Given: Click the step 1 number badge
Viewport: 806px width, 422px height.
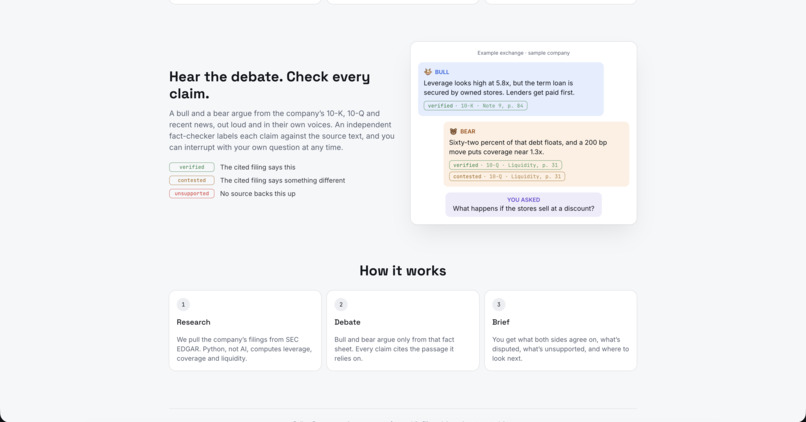Looking at the screenshot, I should click(183, 304).
